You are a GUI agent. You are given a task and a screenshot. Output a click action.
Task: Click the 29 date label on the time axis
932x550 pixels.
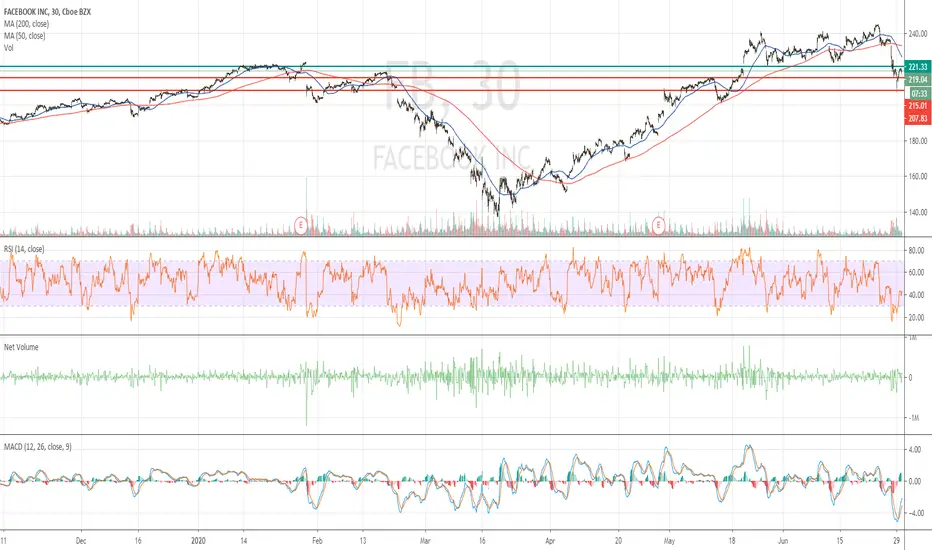coord(896,541)
